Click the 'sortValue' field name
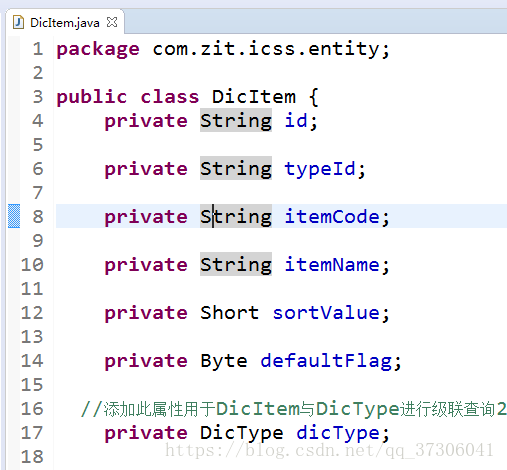Screen dimensions: 507x470 pos(326,313)
